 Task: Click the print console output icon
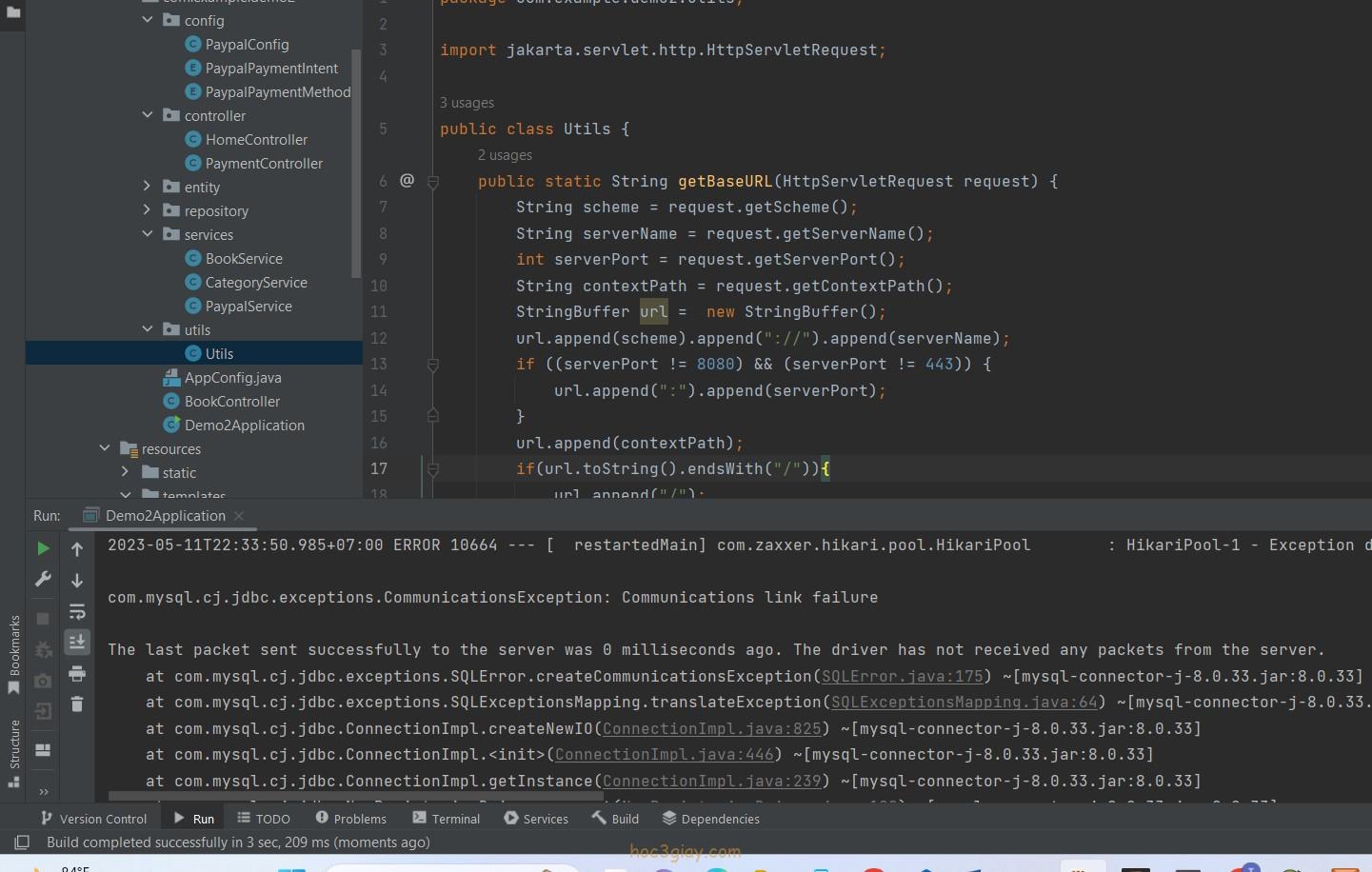(77, 674)
